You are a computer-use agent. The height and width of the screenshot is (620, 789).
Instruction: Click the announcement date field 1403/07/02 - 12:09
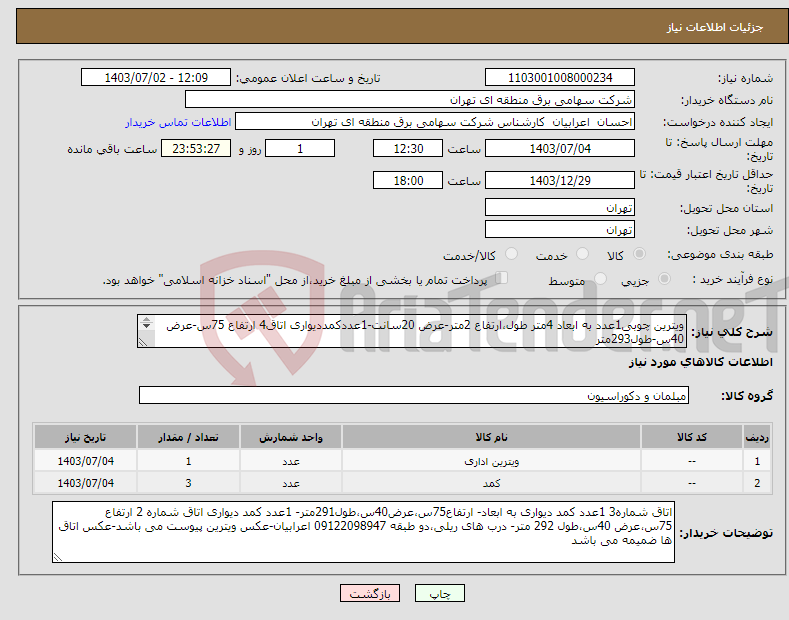pyautogui.click(x=156, y=78)
